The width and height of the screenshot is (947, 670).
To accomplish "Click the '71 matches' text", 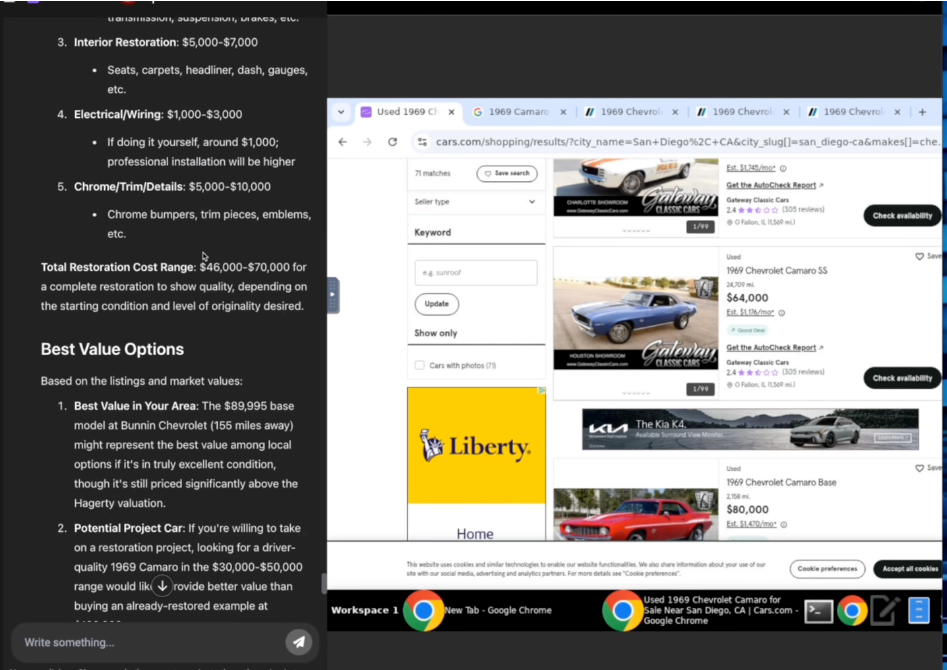I will coord(432,173).
